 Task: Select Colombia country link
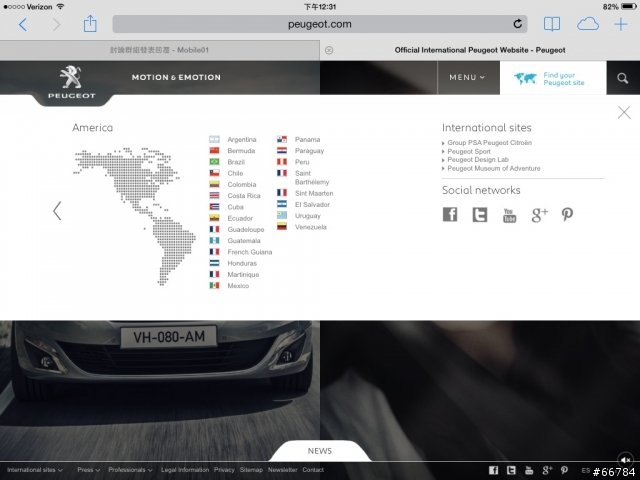coord(242,184)
